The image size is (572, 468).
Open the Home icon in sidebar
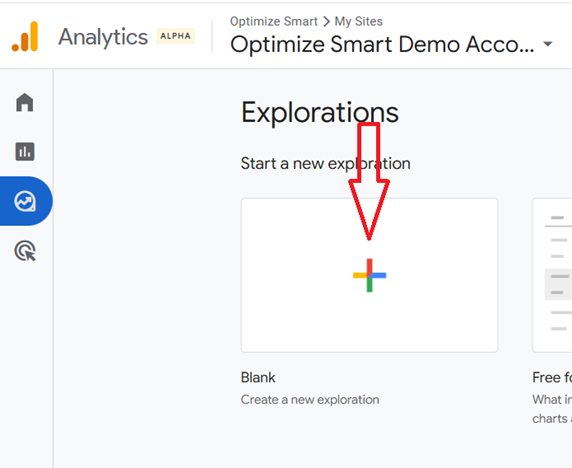25,102
